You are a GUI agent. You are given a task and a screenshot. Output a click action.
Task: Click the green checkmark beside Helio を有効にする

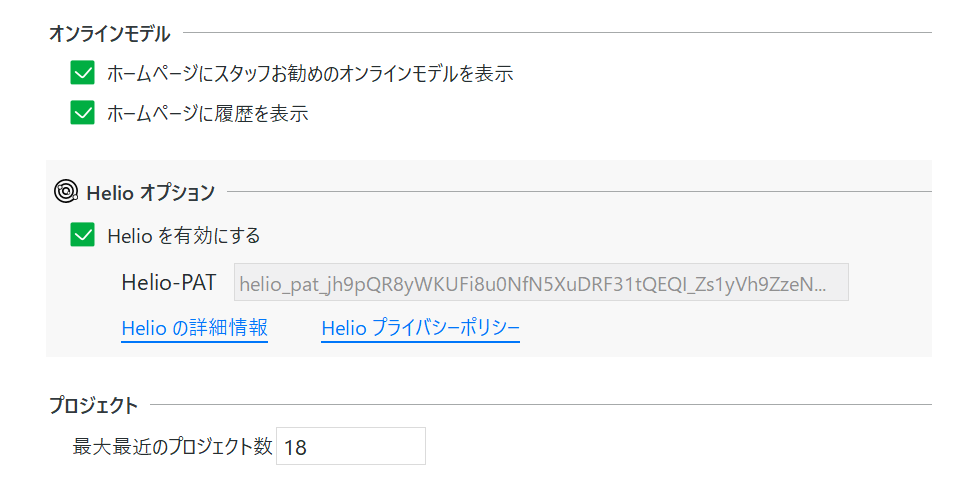pos(83,235)
